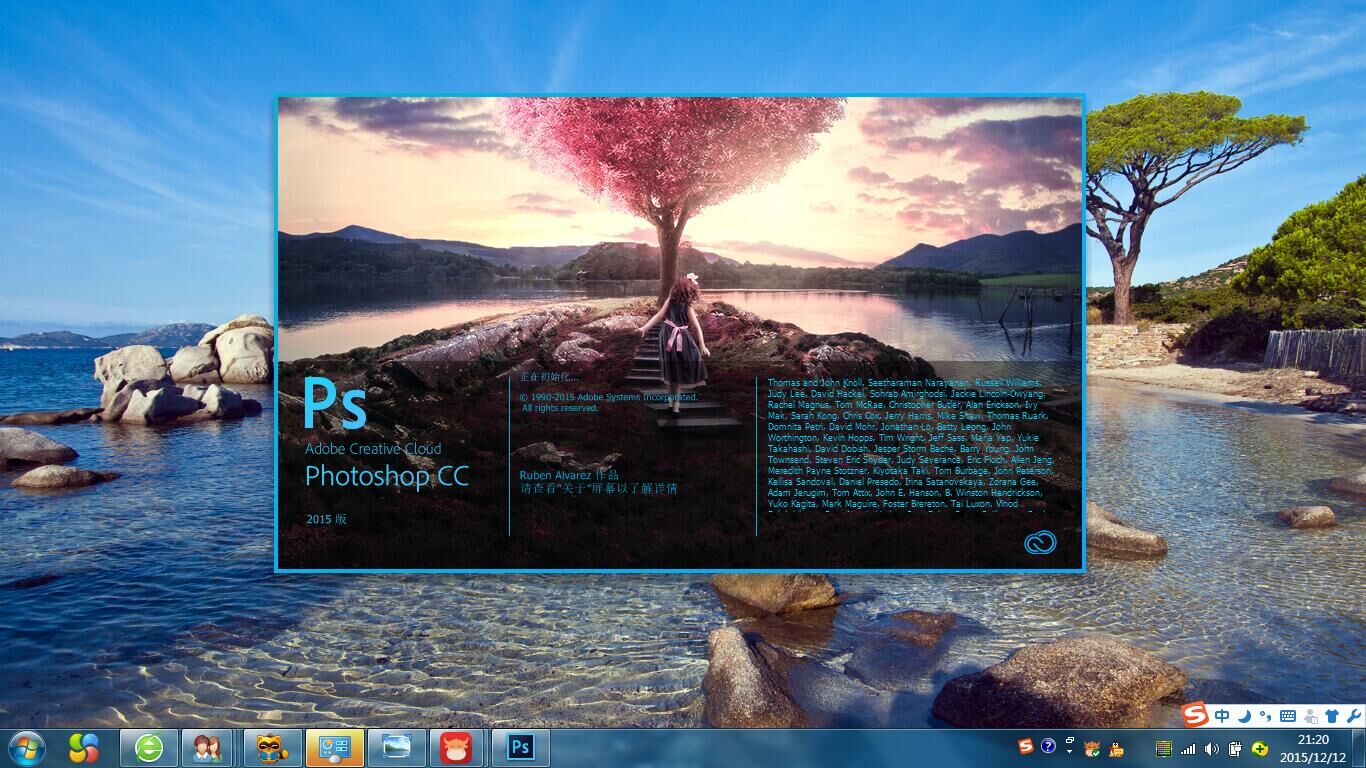Open the landscape picture viewer taskbar icon
This screenshot has width=1366, height=768.
(396, 747)
